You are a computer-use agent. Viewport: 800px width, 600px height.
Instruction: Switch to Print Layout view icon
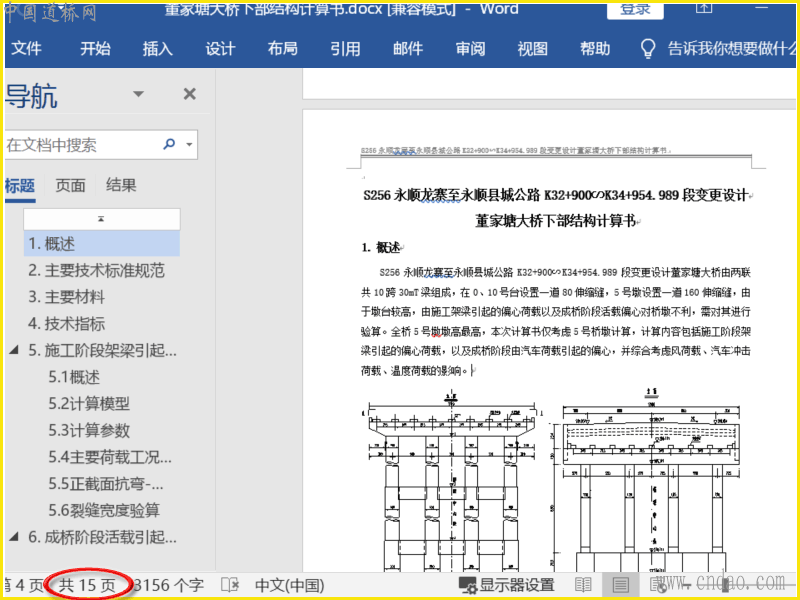click(x=620, y=585)
